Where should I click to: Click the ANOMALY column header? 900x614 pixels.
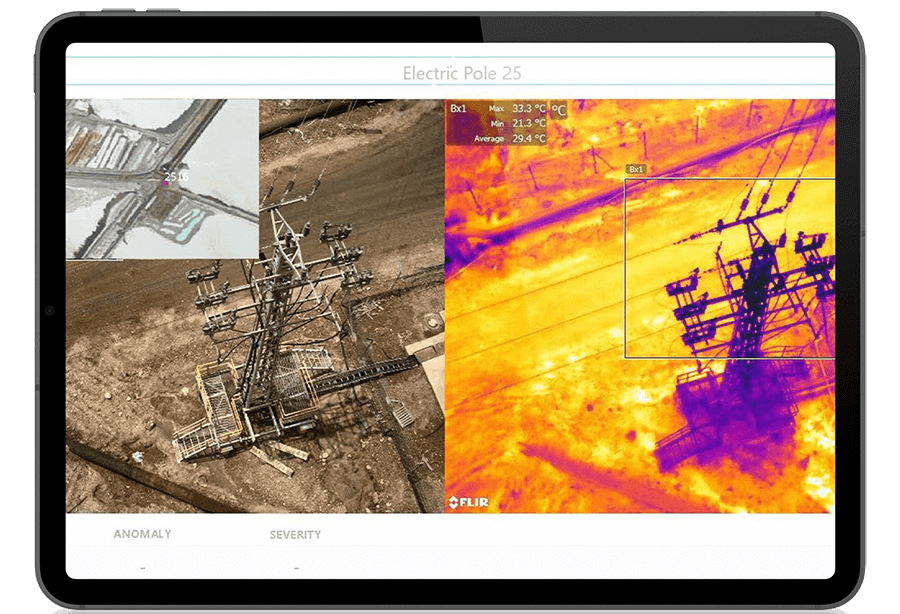point(142,534)
